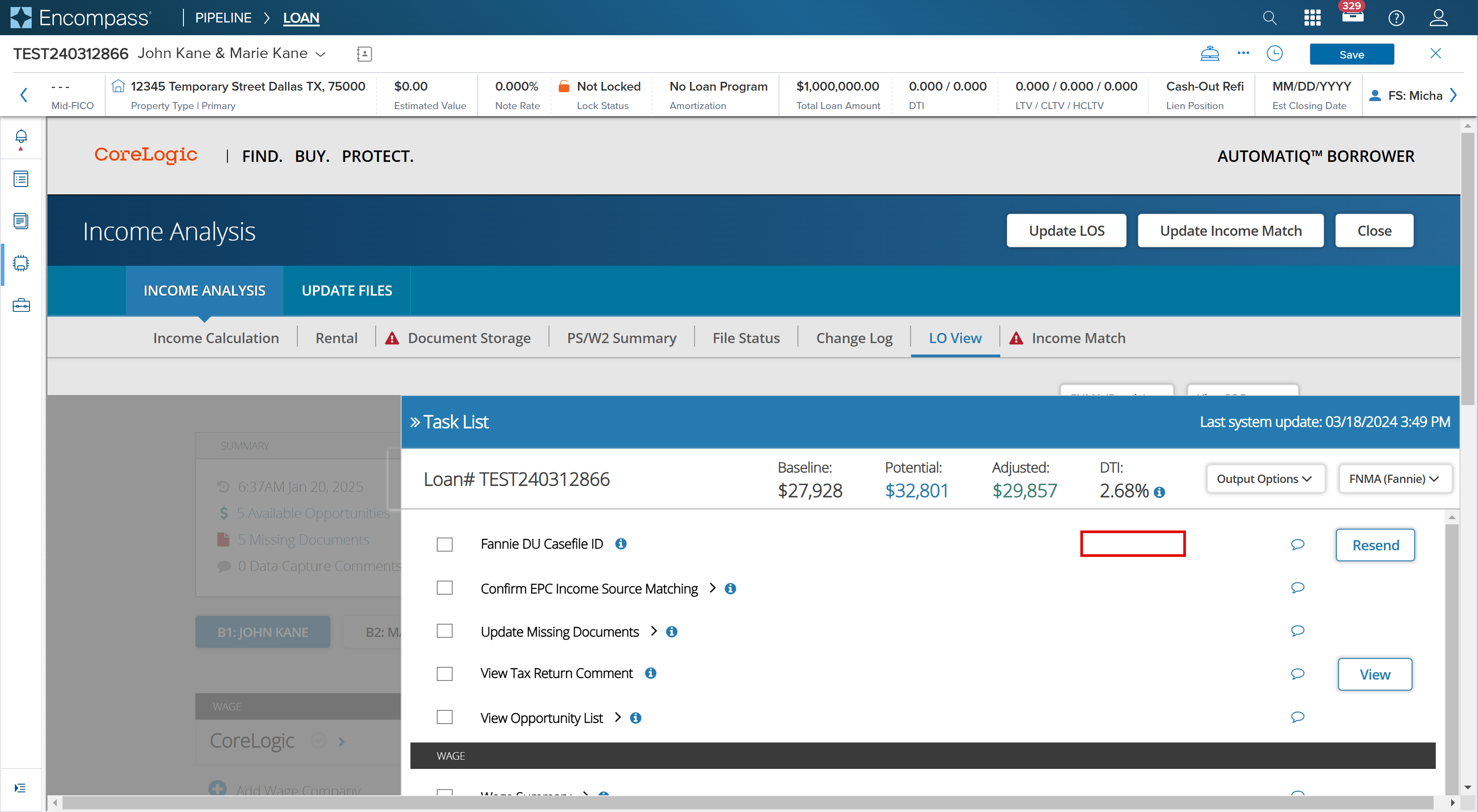Open the Document Storage sub-tab
The height and width of the screenshot is (812, 1478).
pos(458,338)
